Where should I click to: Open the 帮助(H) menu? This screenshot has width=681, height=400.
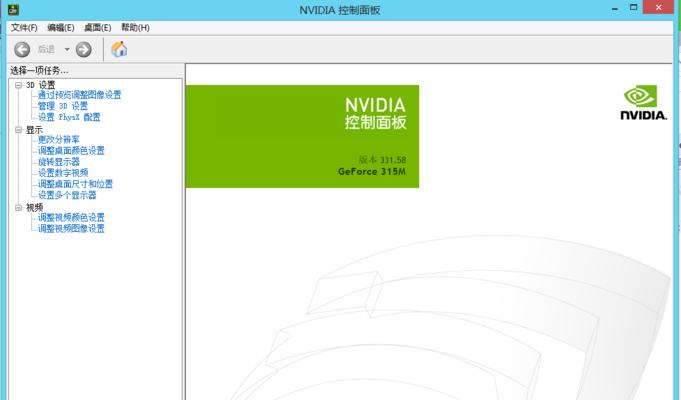point(135,28)
